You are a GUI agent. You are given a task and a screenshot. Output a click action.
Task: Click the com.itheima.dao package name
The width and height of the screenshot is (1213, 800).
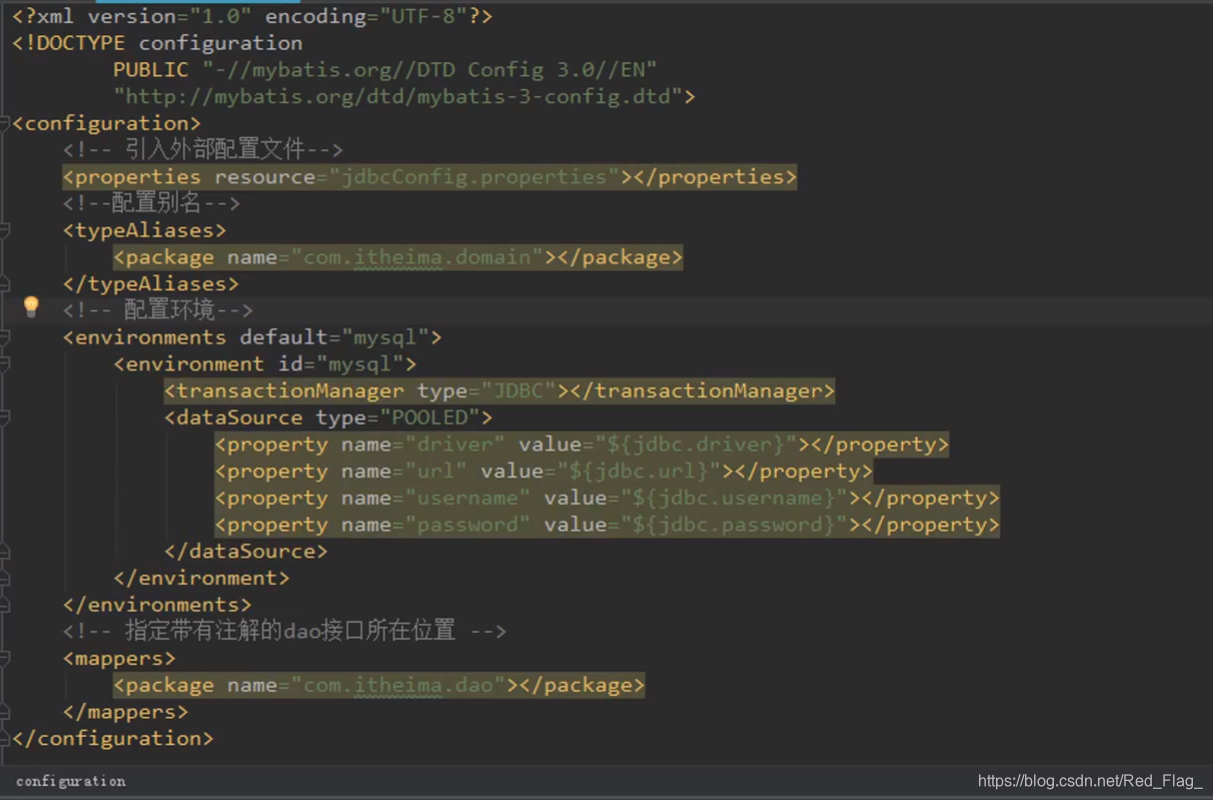[x=398, y=686]
